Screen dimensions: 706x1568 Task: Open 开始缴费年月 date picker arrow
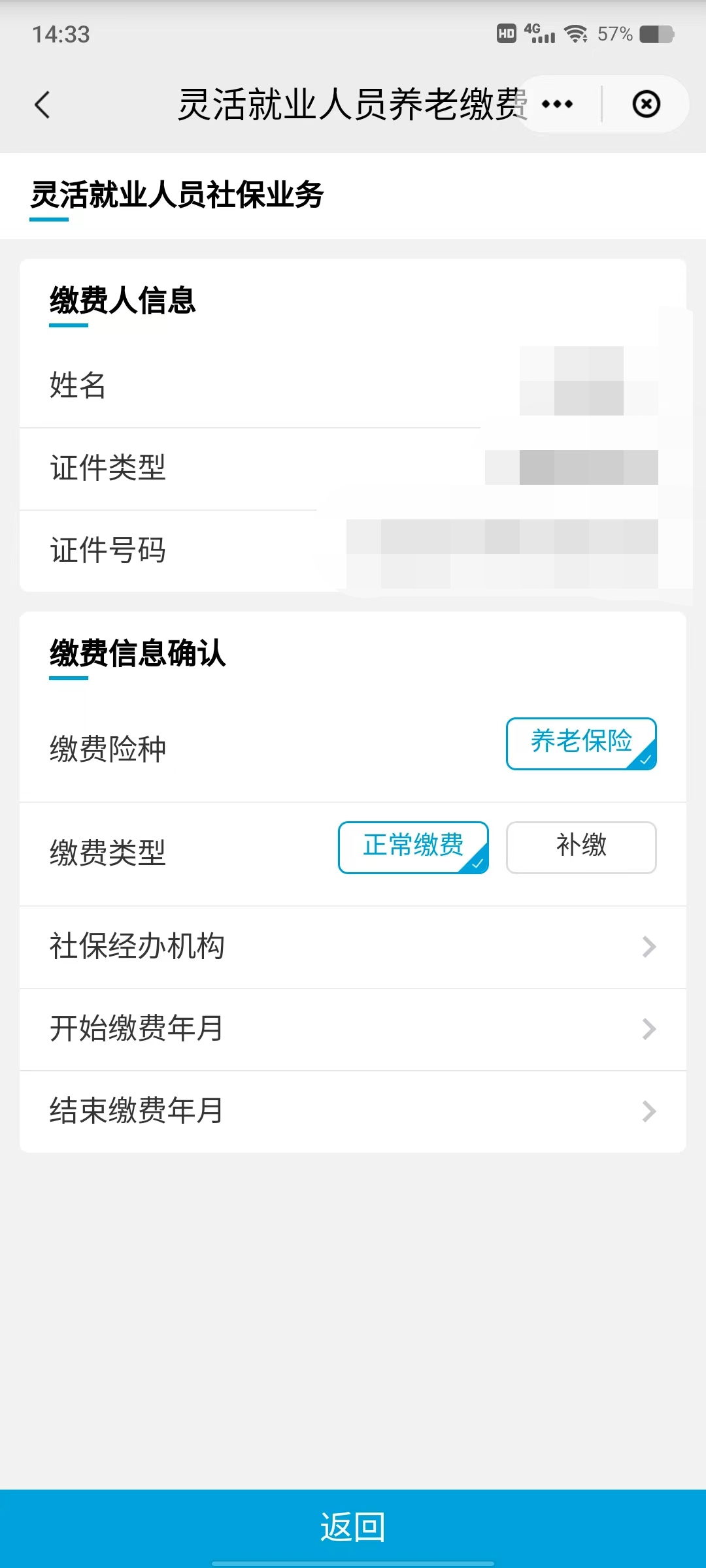(x=648, y=1029)
